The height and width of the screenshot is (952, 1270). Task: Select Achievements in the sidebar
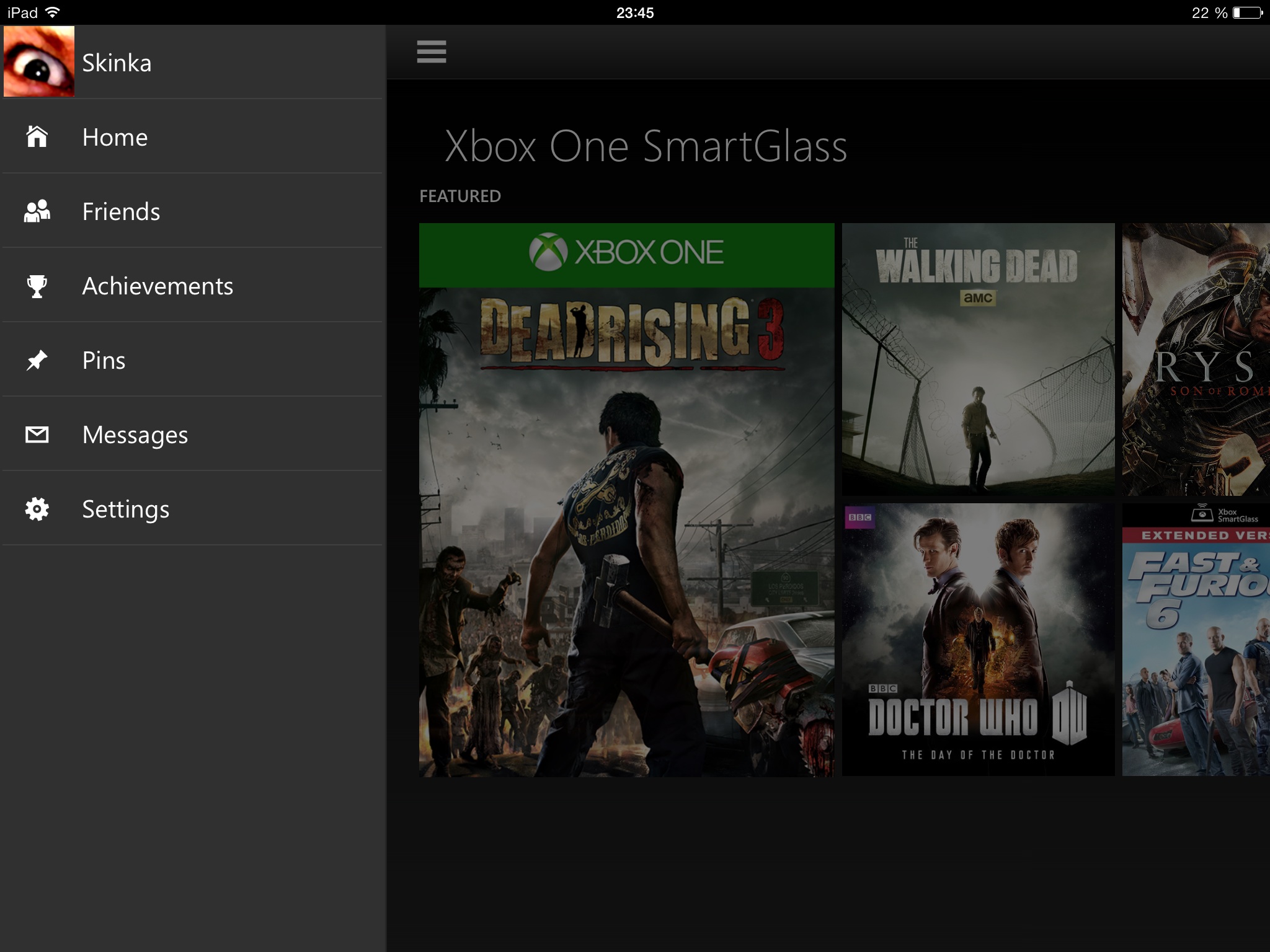click(192, 285)
